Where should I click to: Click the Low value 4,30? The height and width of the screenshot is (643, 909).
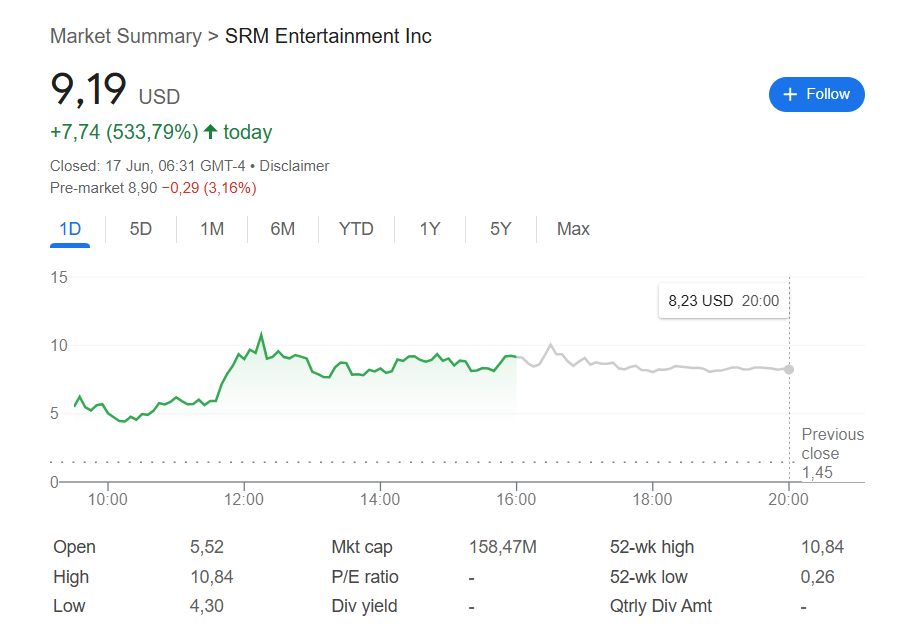pos(206,606)
